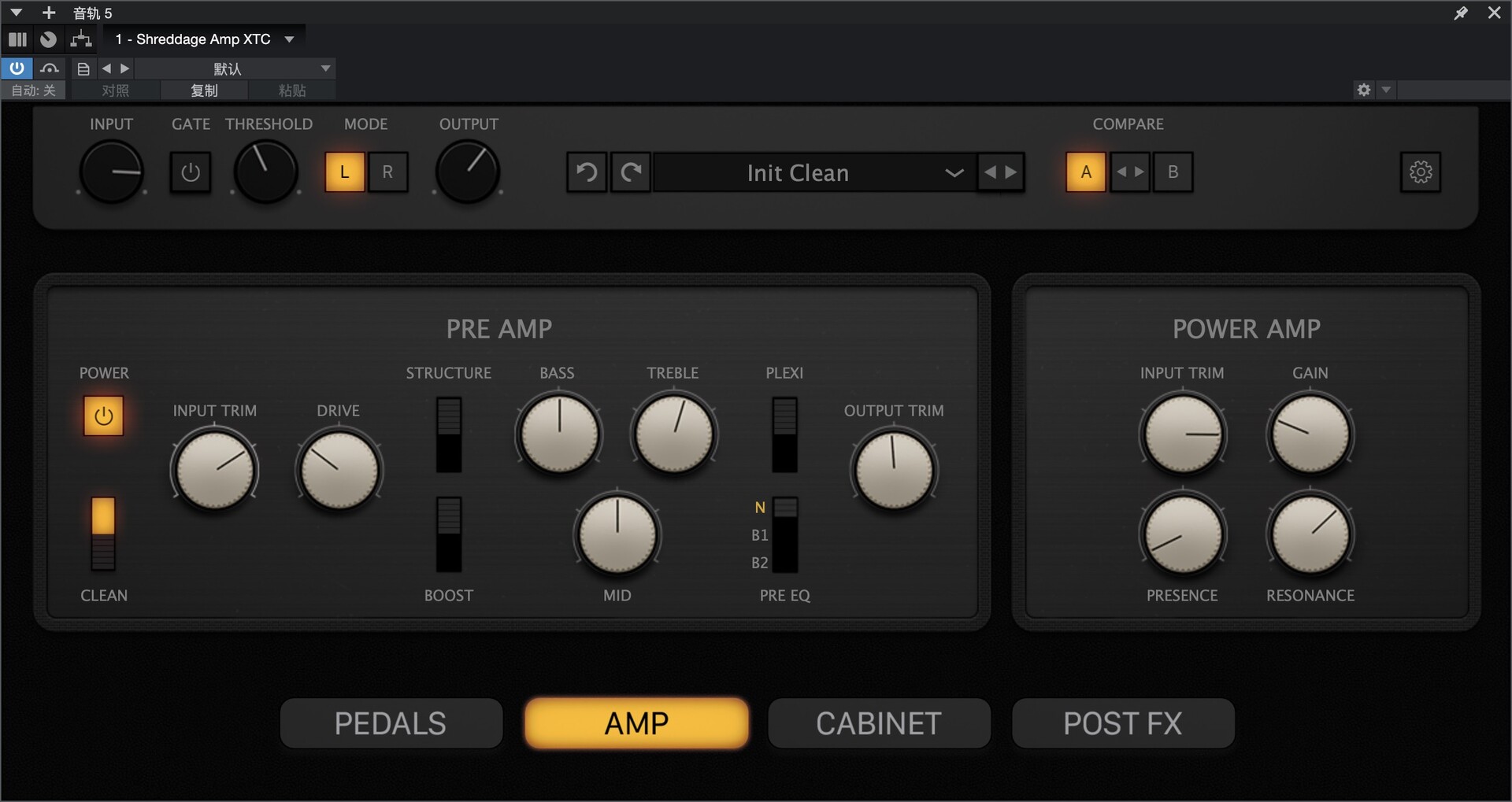Click the A/B copy arrows button
This screenshot has height=802, width=1512.
pos(1130,172)
